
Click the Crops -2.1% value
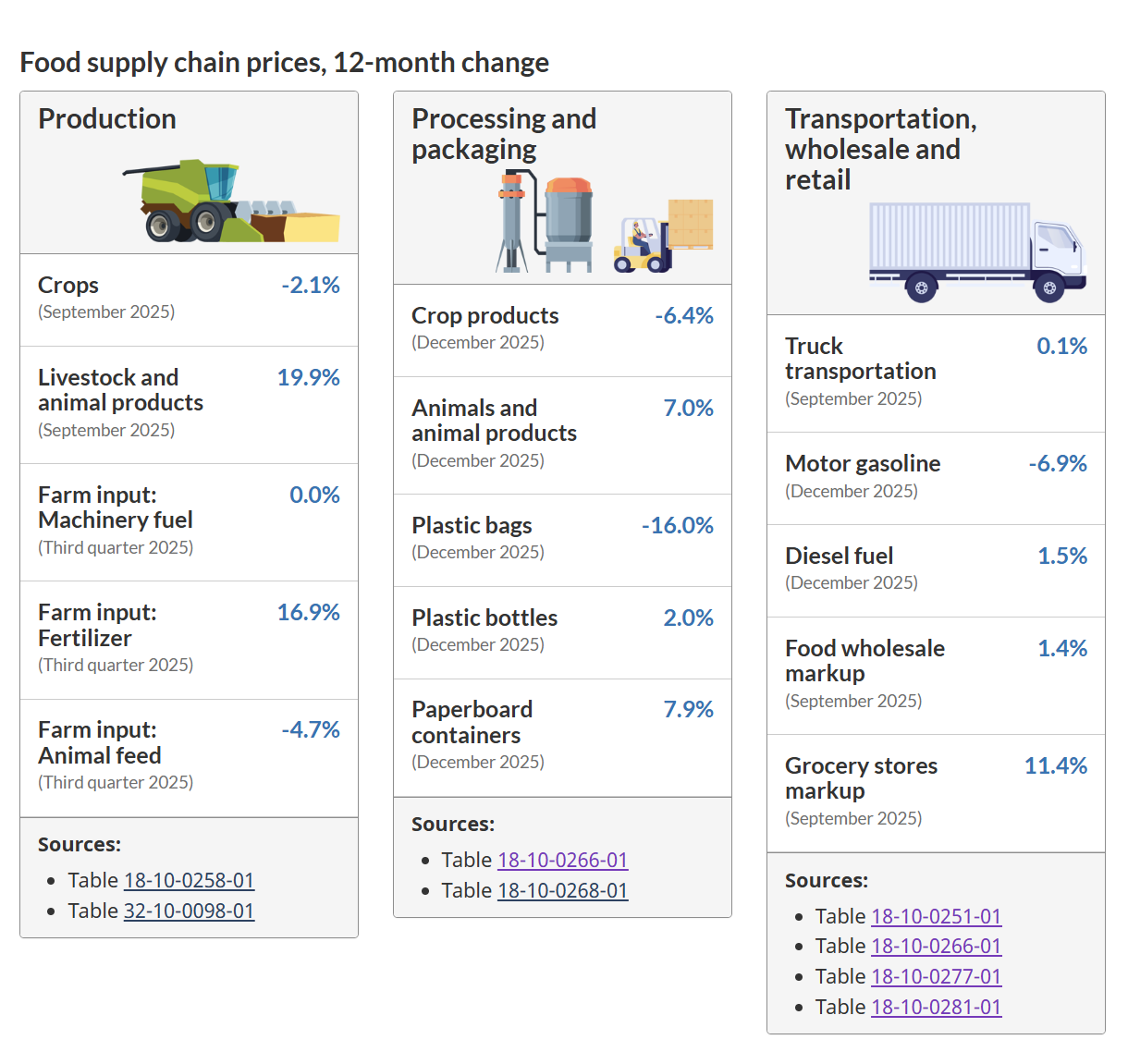coord(311,285)
